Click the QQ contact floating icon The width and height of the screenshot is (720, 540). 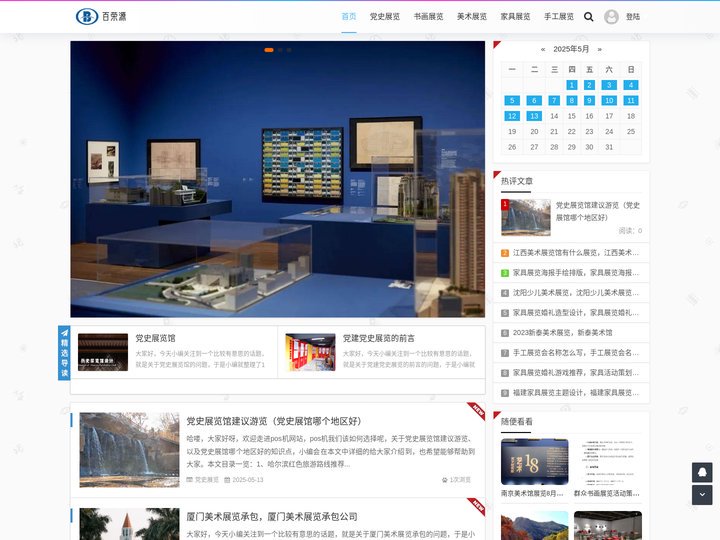(702, 472)
